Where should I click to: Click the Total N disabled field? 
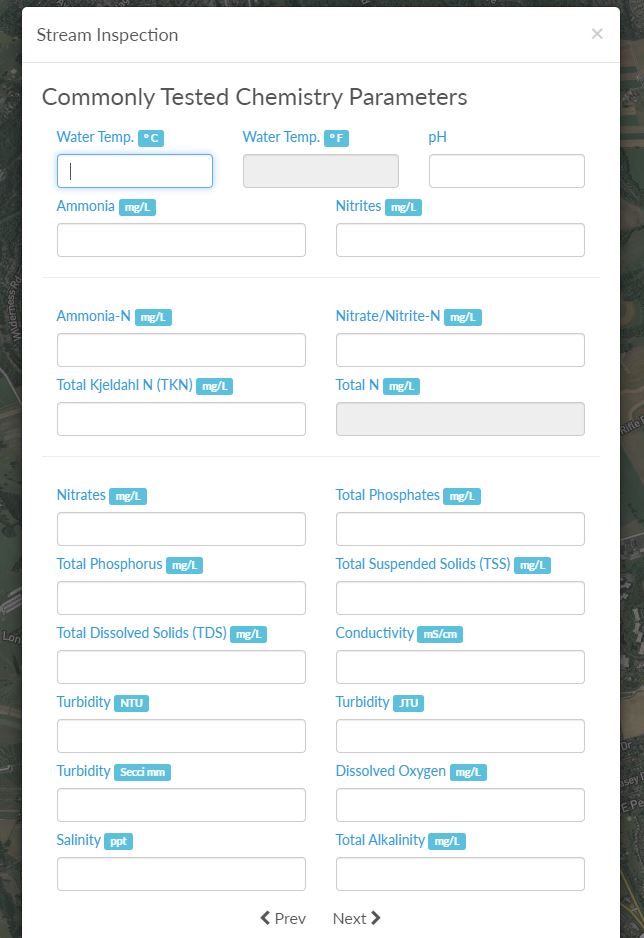pos(460,419)
